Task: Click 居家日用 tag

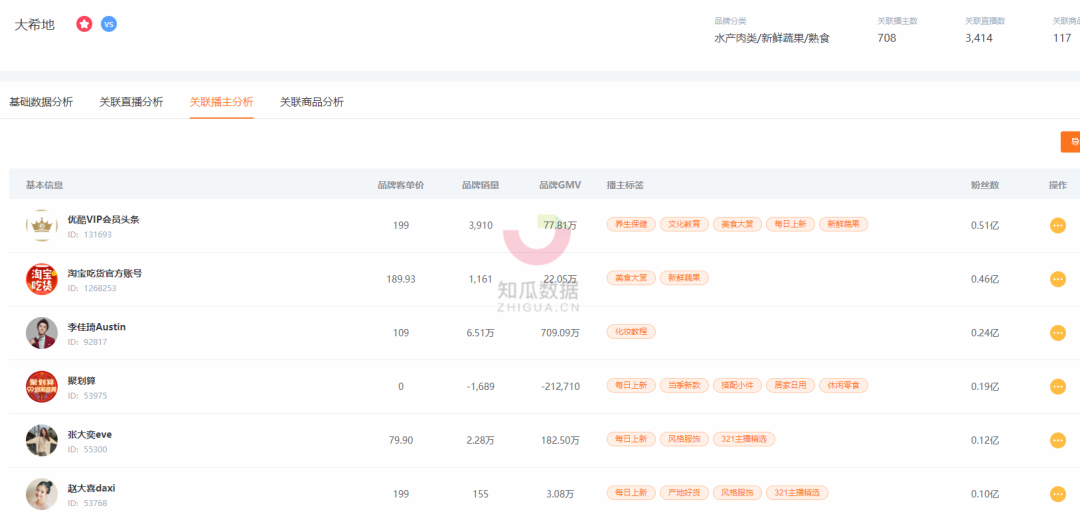Action: click(x=790, y=385)
